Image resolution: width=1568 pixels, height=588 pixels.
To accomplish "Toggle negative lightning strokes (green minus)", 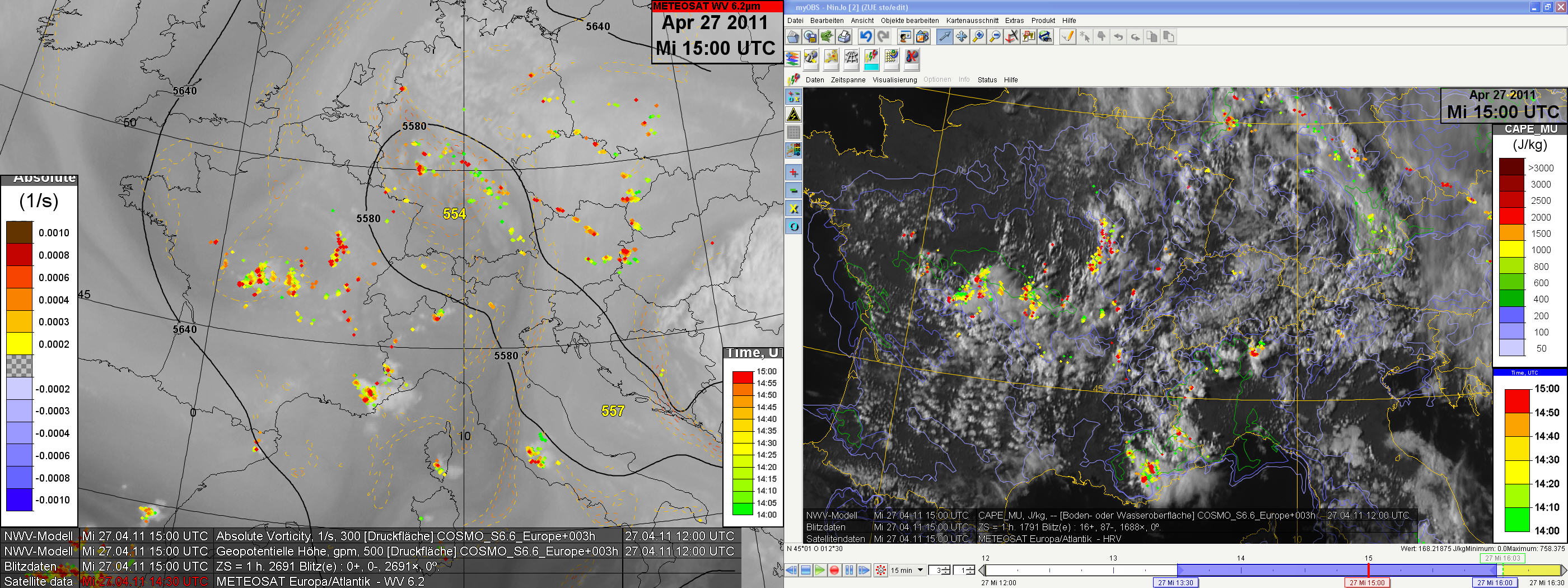I will [x=793, y=190].
